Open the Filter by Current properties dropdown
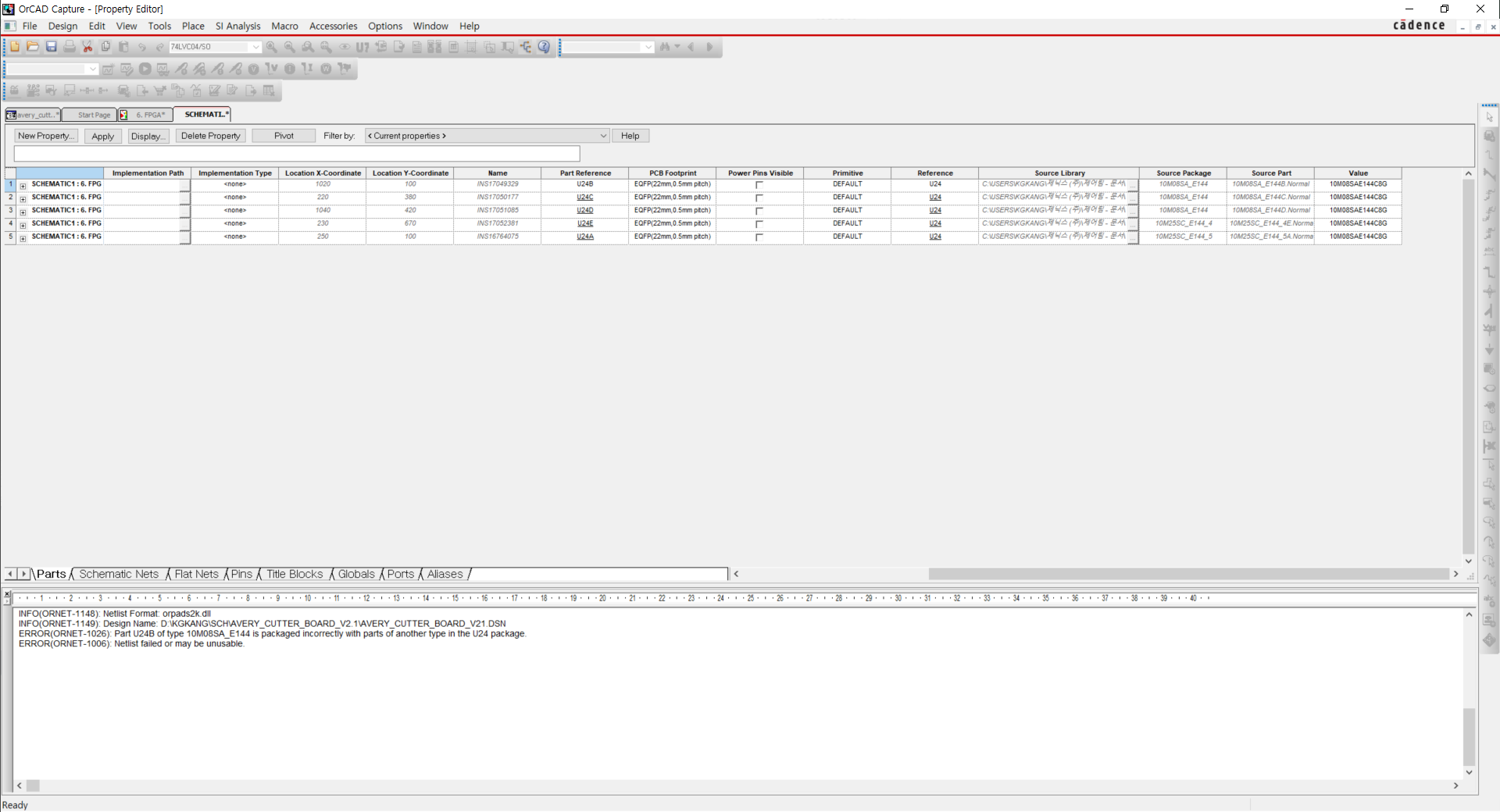1500x812 pixels. (x=603, y=136)
